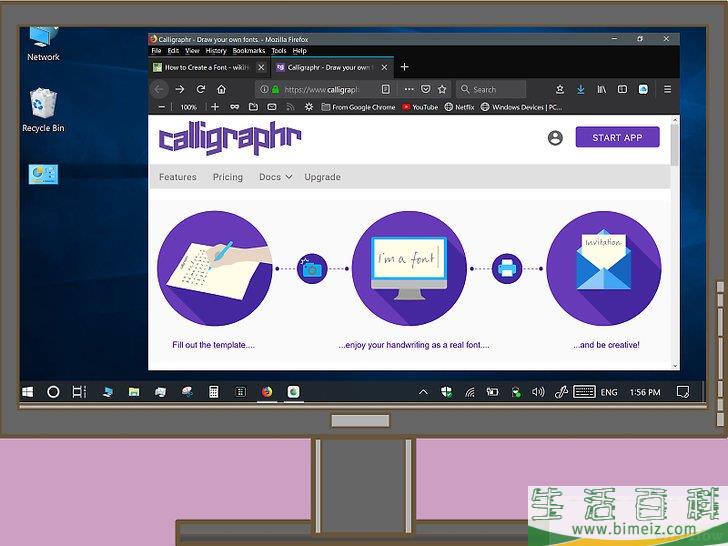Open the Action Center notifications
The image size is (728, 546).
coord(682,392)
